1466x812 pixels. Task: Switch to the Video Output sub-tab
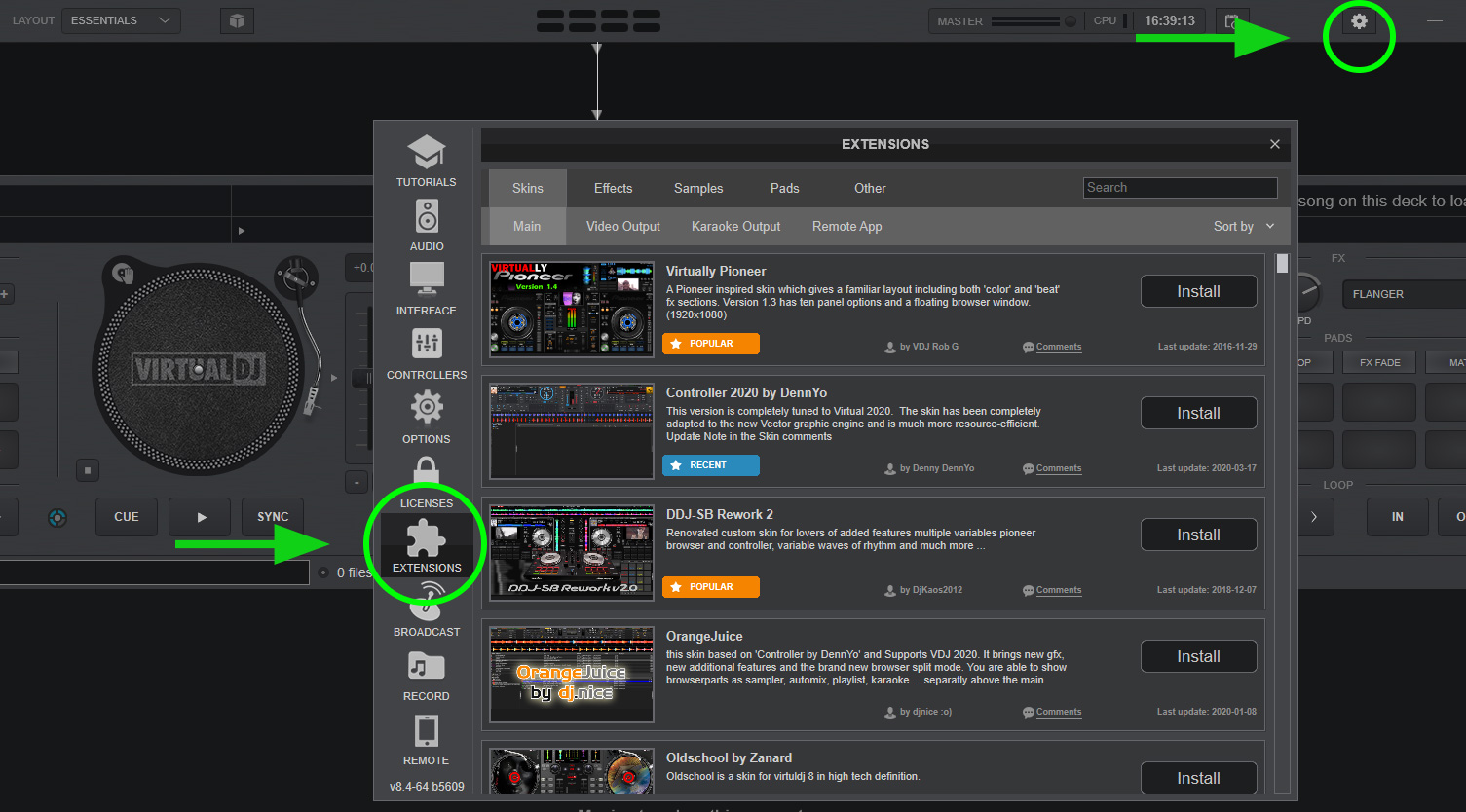click(622, 226)
